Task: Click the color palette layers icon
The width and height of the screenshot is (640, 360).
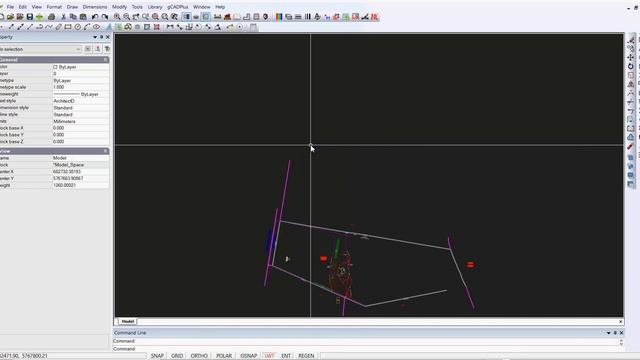Action: (279, 17)
